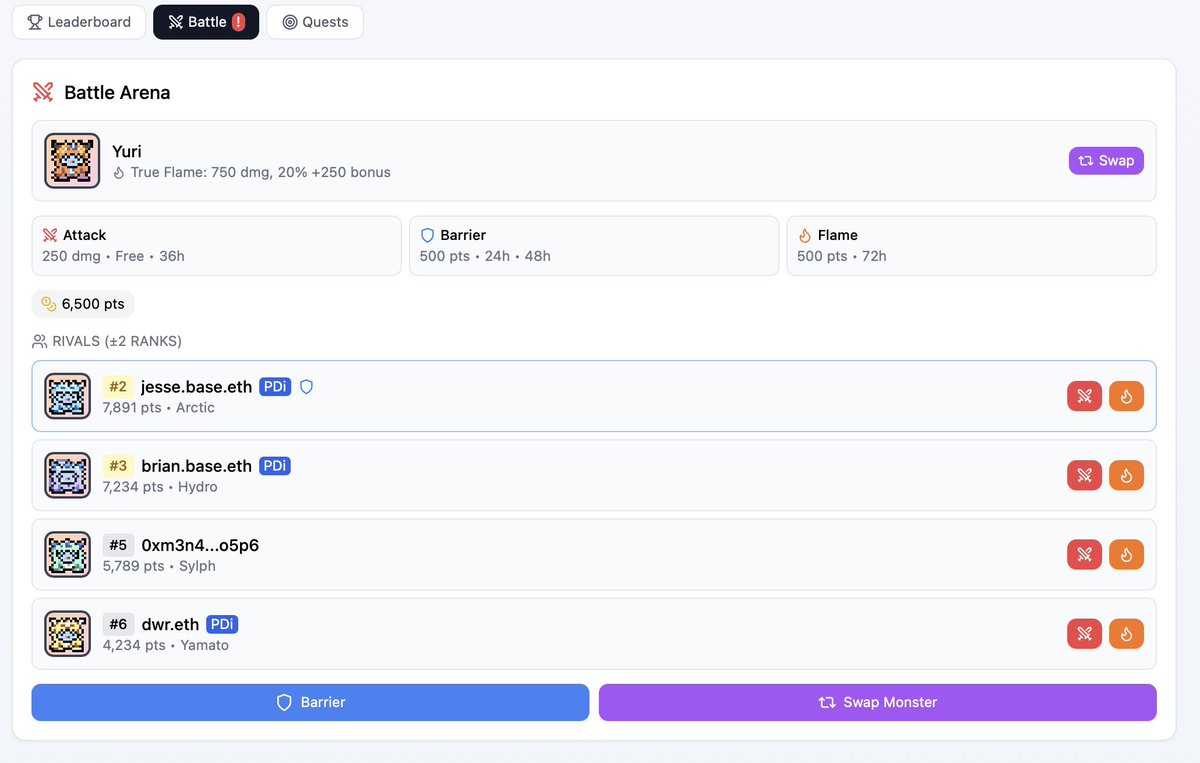Attack 0xm3n4...o5p6 with the red sword button

click(x=1084, y=554)
